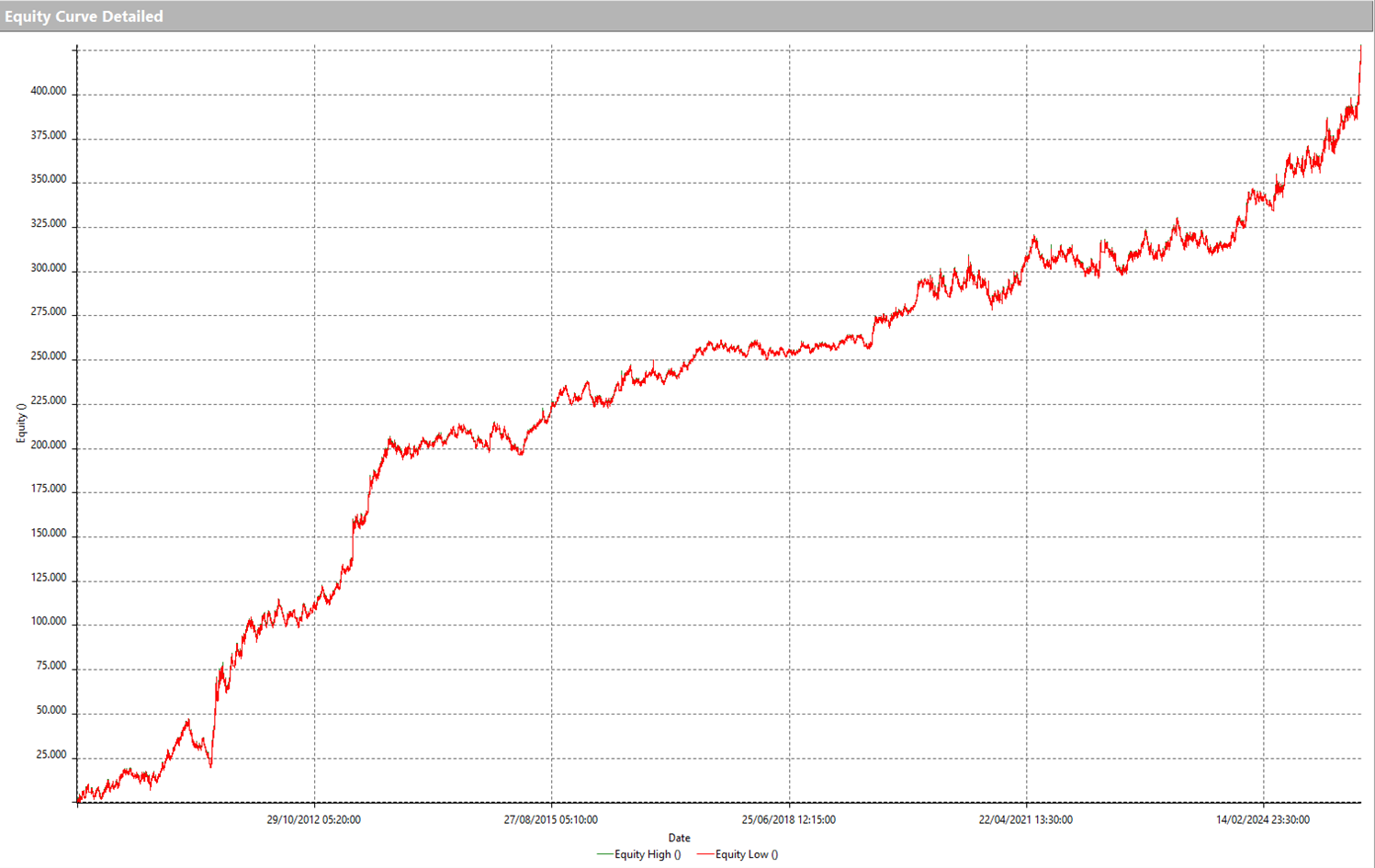The width and height of the screenshot is (1375, 868).
Task: Click the 300.000 y-axis label
Action: [48, 269]
